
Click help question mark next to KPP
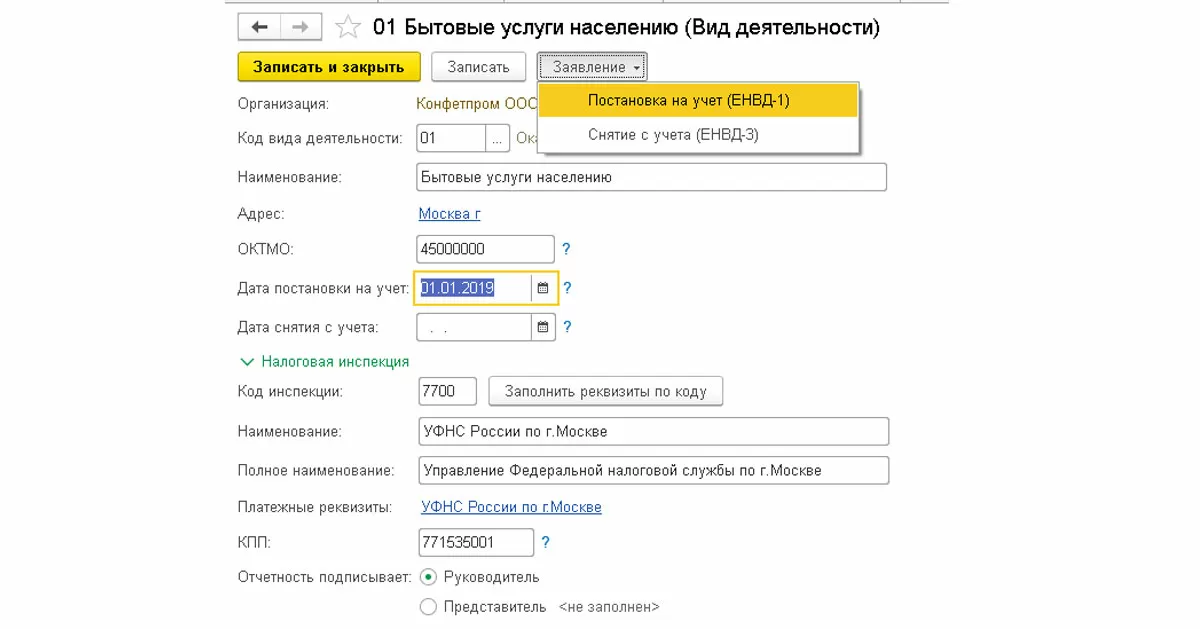tap(545, 543)
